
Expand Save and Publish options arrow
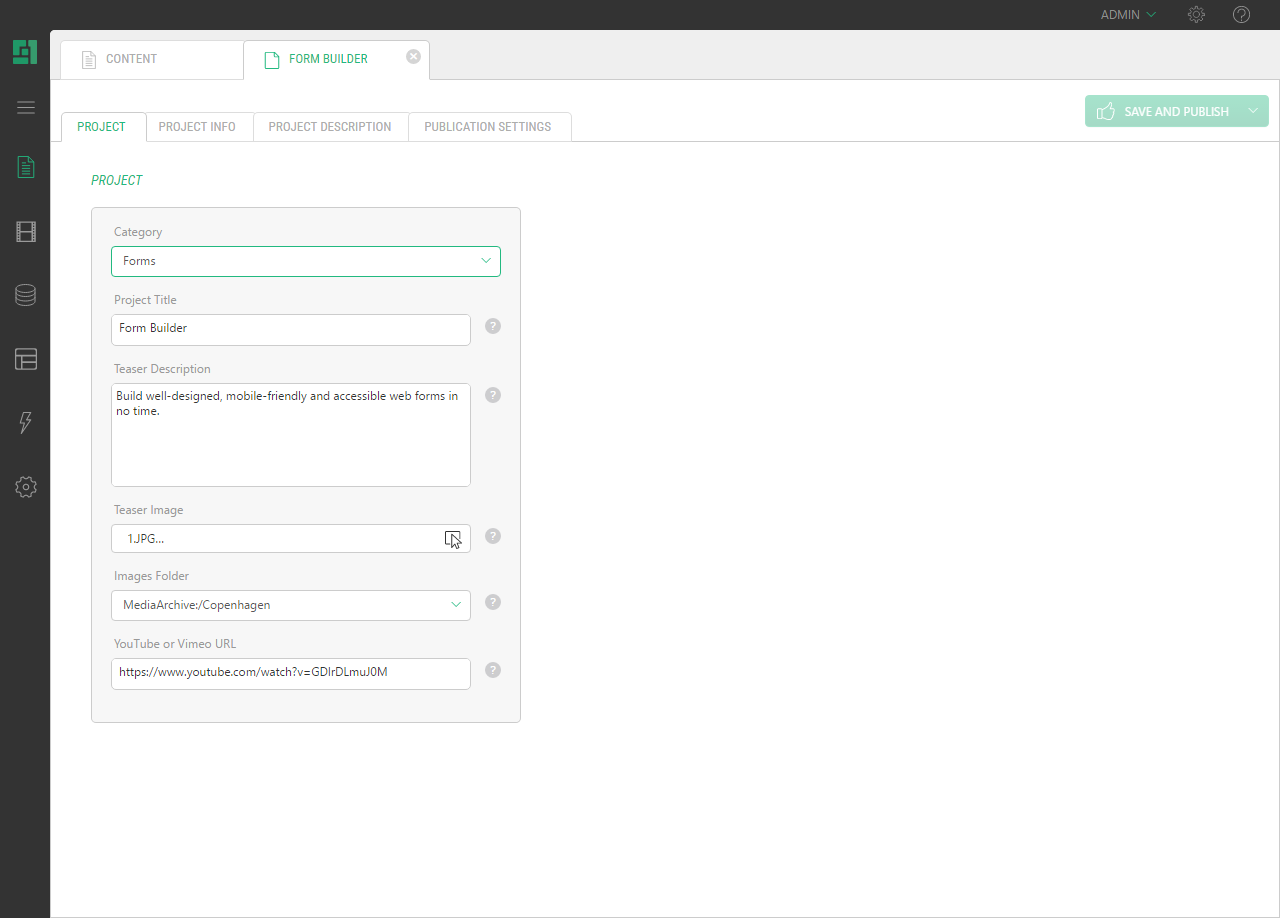click(1253, 111)
